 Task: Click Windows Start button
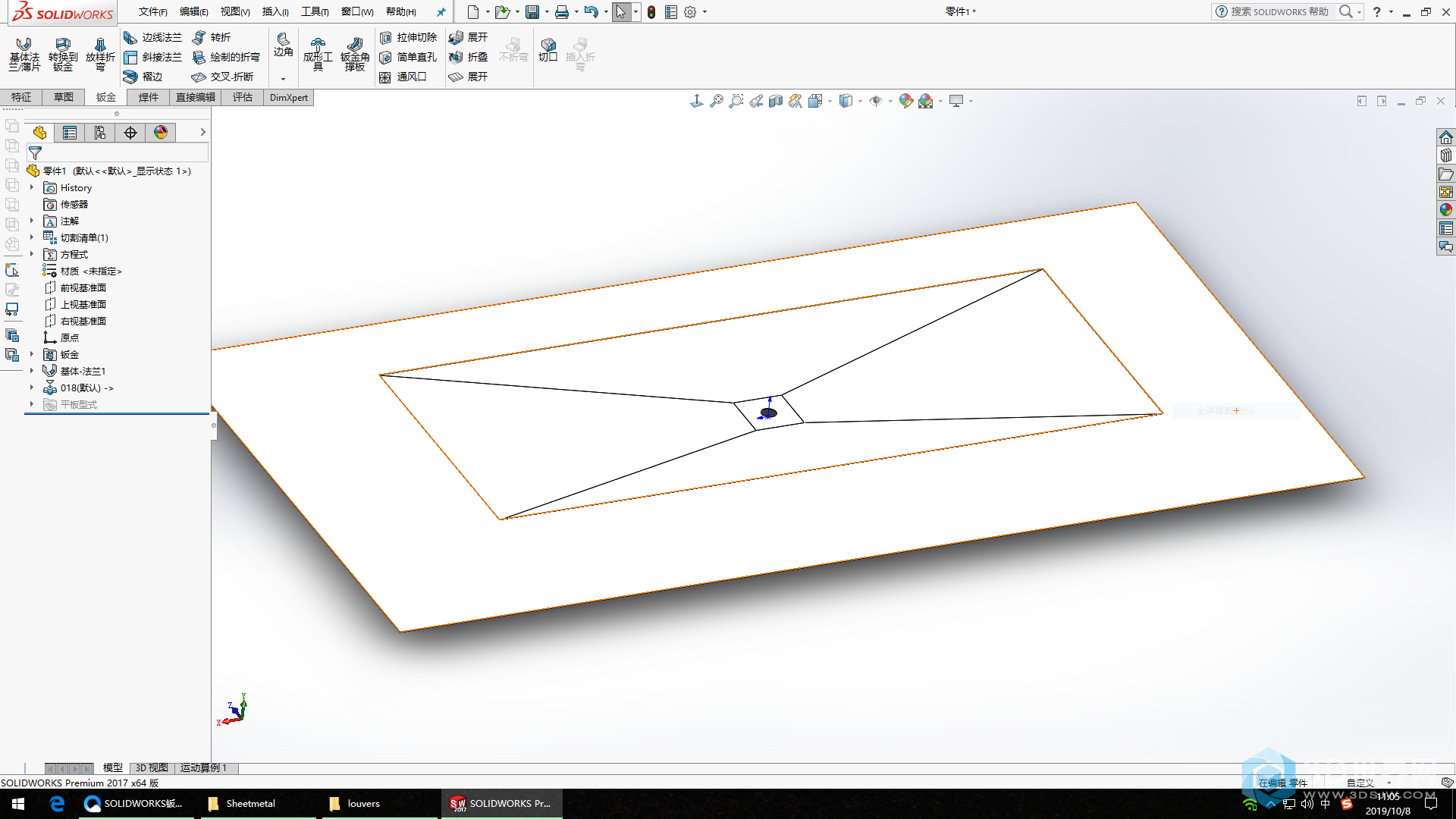(18, 804)
